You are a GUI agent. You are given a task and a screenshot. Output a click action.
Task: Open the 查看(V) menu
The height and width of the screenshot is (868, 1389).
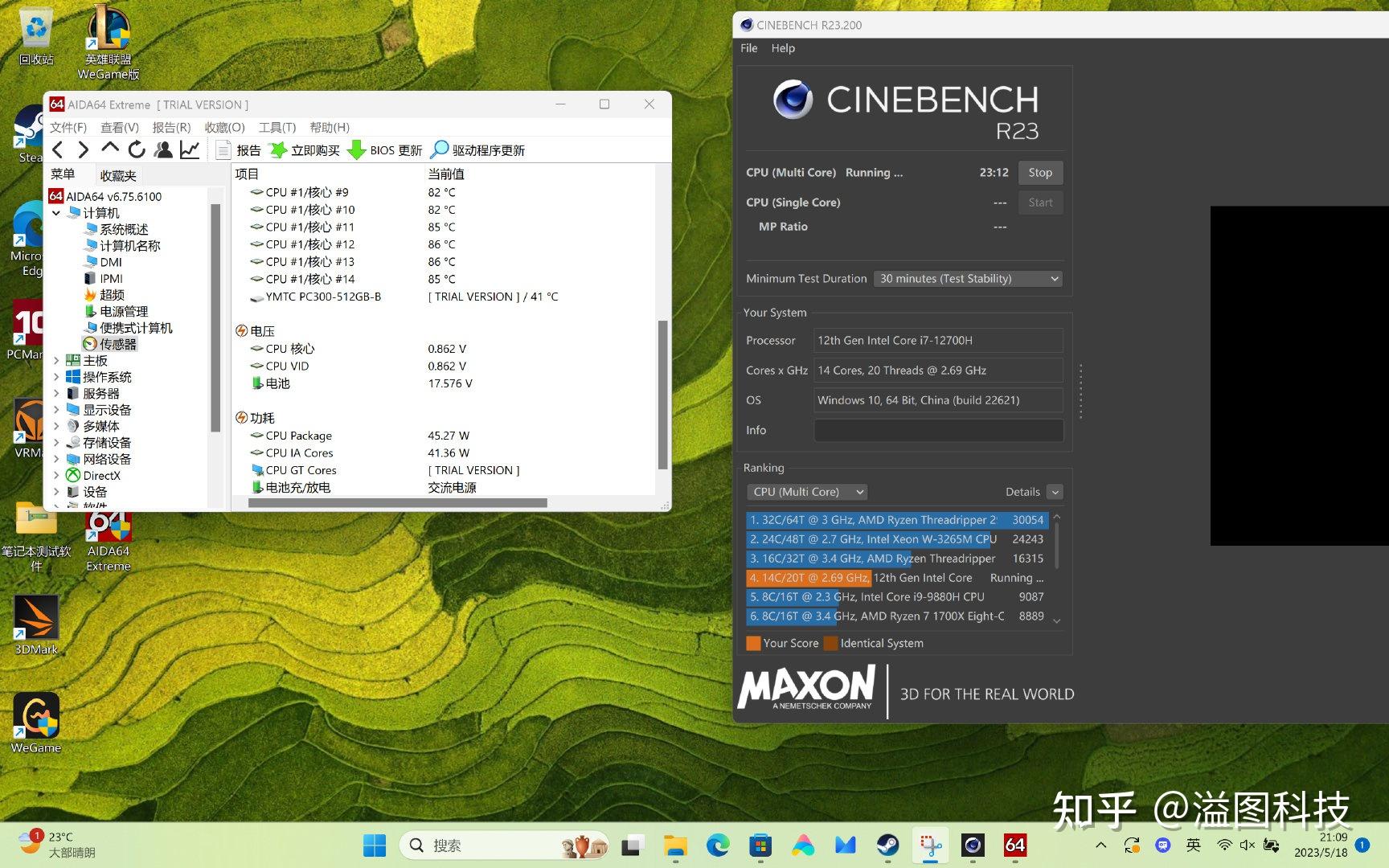(x=120, y=127)
